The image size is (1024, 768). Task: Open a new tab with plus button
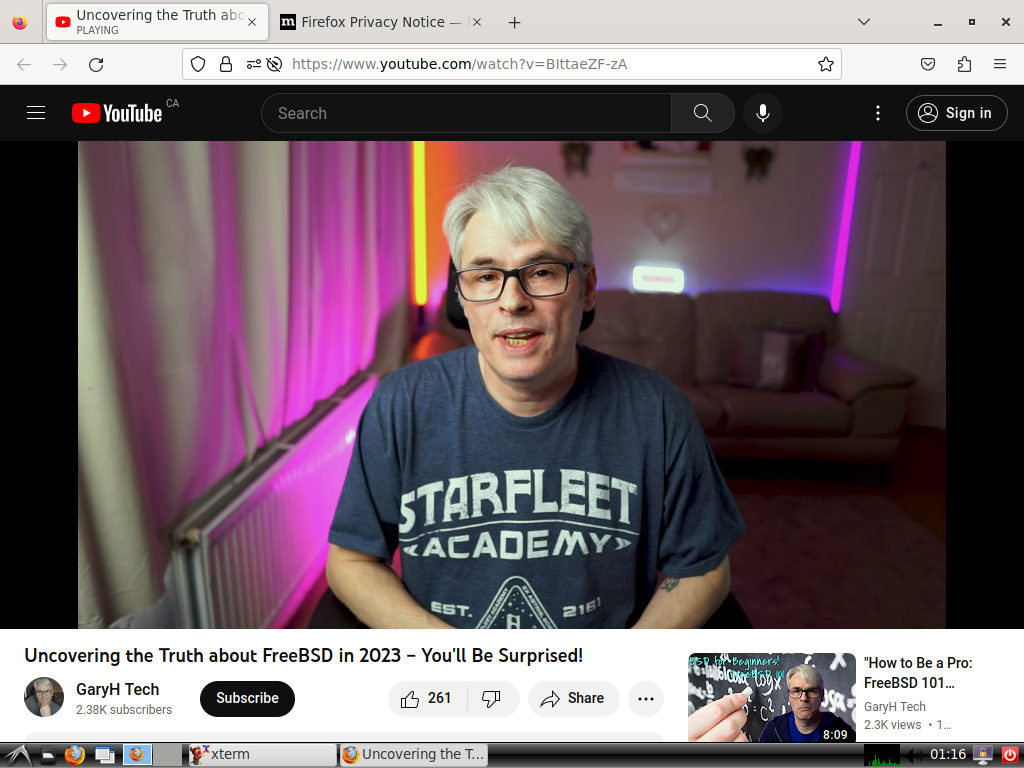(x=514, y=22)
